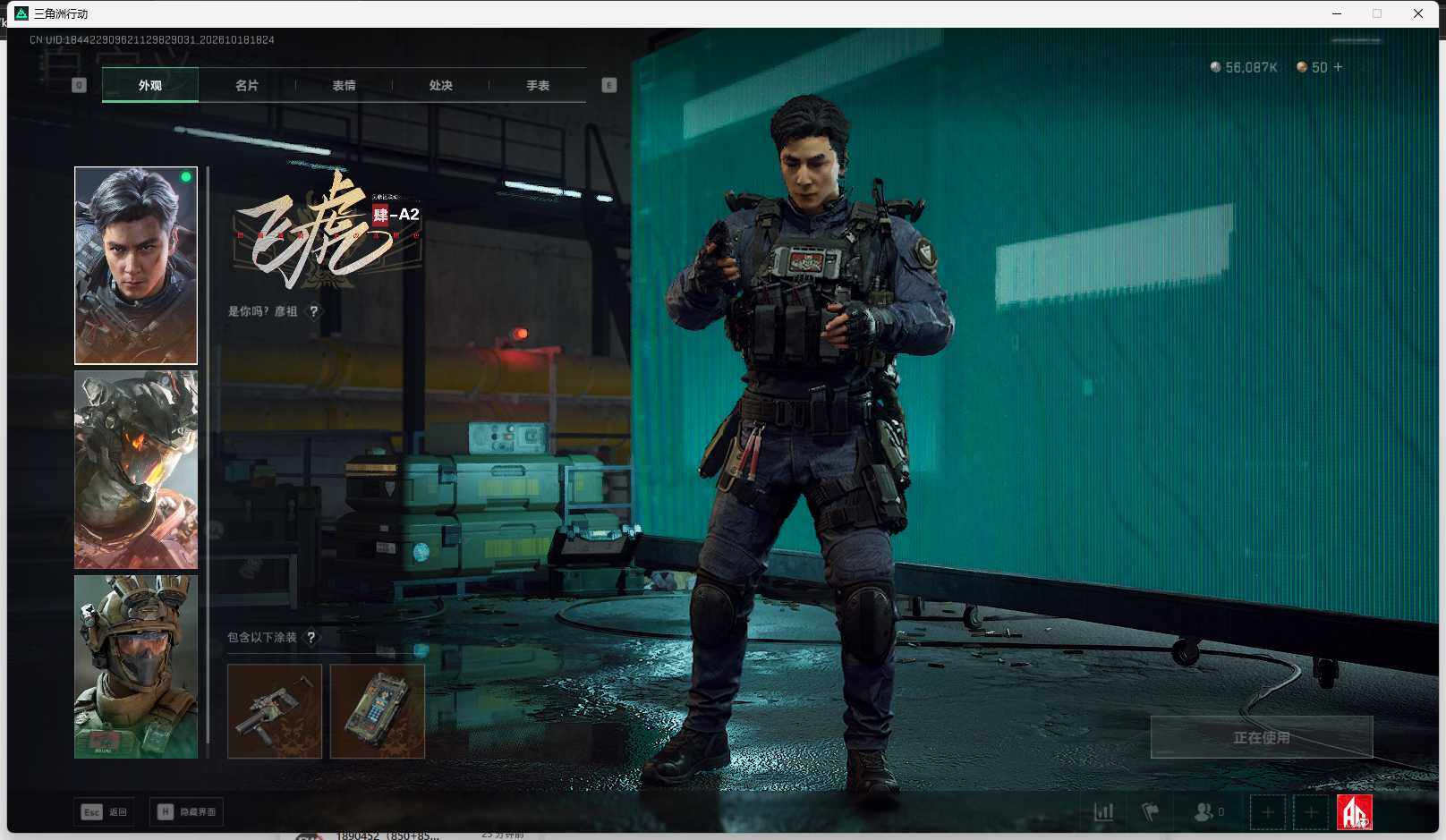This screenshot has height=840, width=1446.
Task: Close the 三角洲行动 game window
Action: (x=1418, y=13)
